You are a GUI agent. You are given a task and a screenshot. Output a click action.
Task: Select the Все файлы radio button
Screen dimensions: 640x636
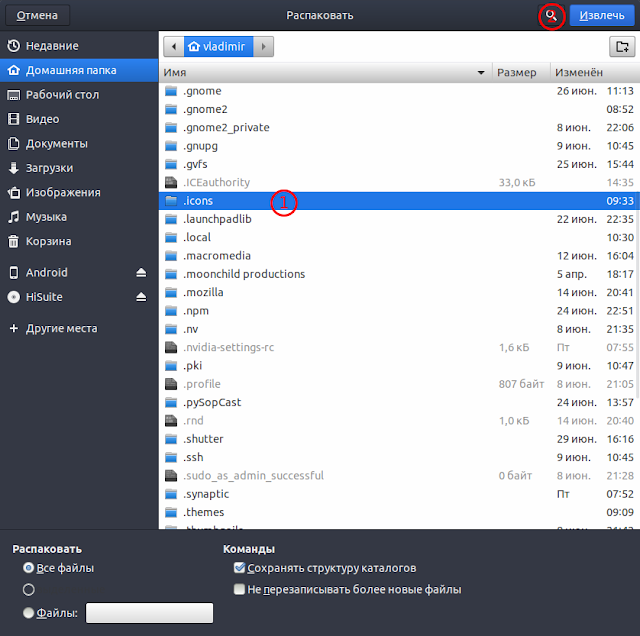(x=29, y=568)
